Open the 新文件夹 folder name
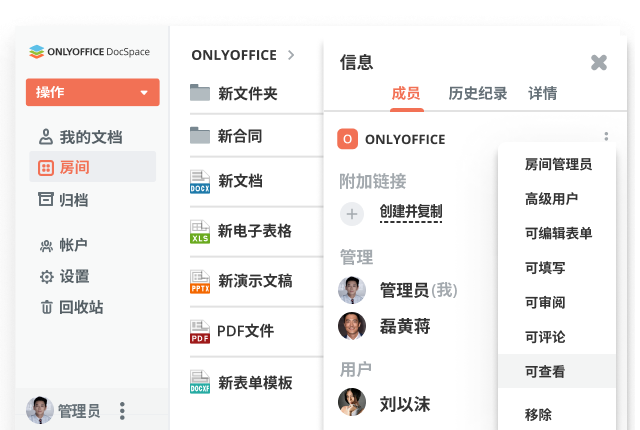The height and width of the screenshot is (430, 640). (x=248, y=93)
